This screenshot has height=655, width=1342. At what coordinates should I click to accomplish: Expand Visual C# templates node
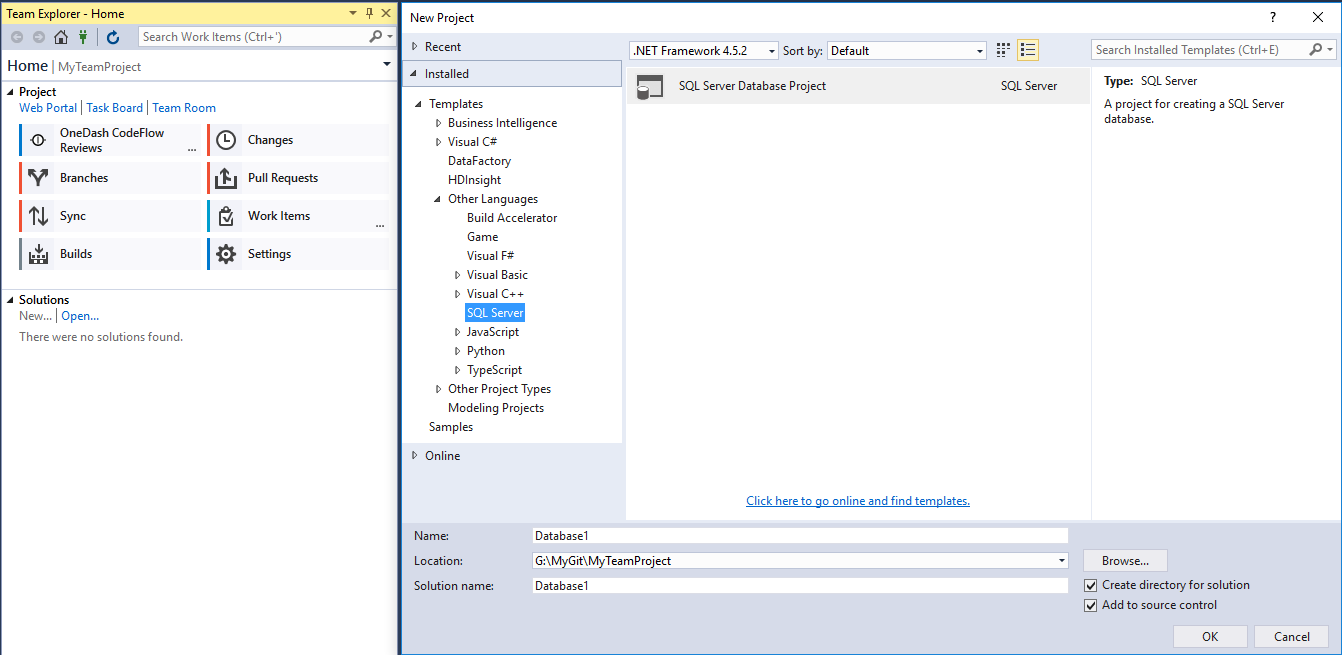tap(438, 142)
